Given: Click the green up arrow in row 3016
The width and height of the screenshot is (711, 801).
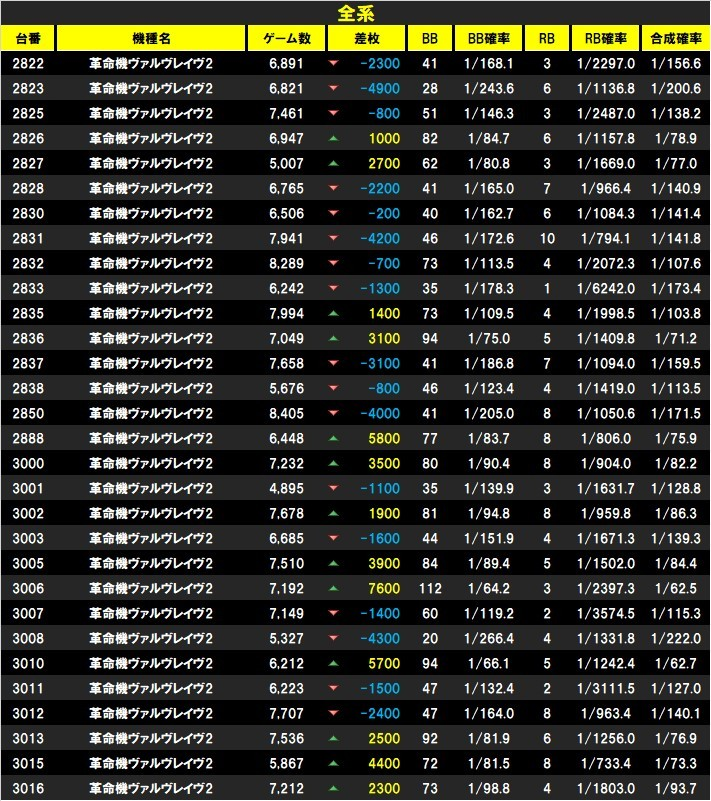Looking at the screenshot, I should point(334,789).
